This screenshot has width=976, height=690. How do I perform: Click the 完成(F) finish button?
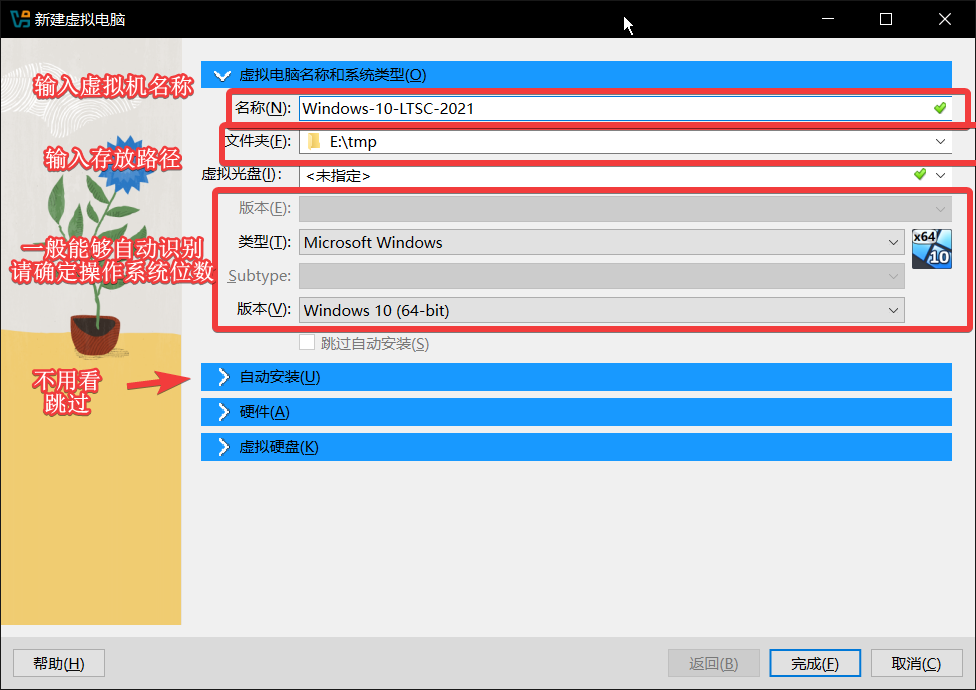(x=813, y=663)
